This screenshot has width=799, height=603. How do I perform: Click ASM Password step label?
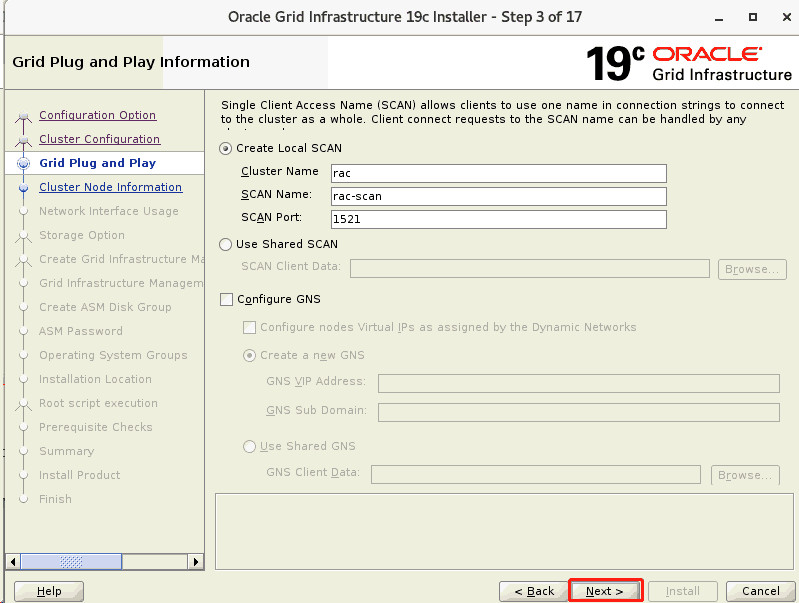click(81, 331)
